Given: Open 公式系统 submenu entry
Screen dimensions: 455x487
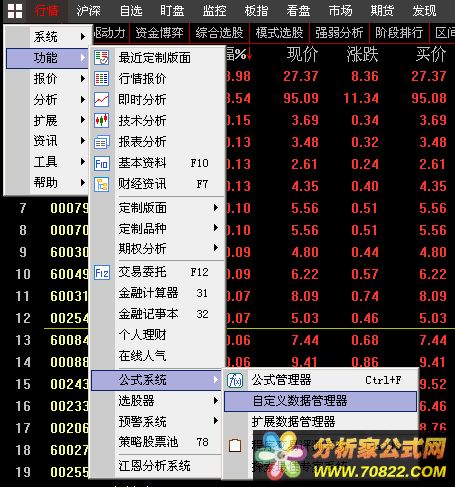Looking at the screenshot, I should click(156, 380).
